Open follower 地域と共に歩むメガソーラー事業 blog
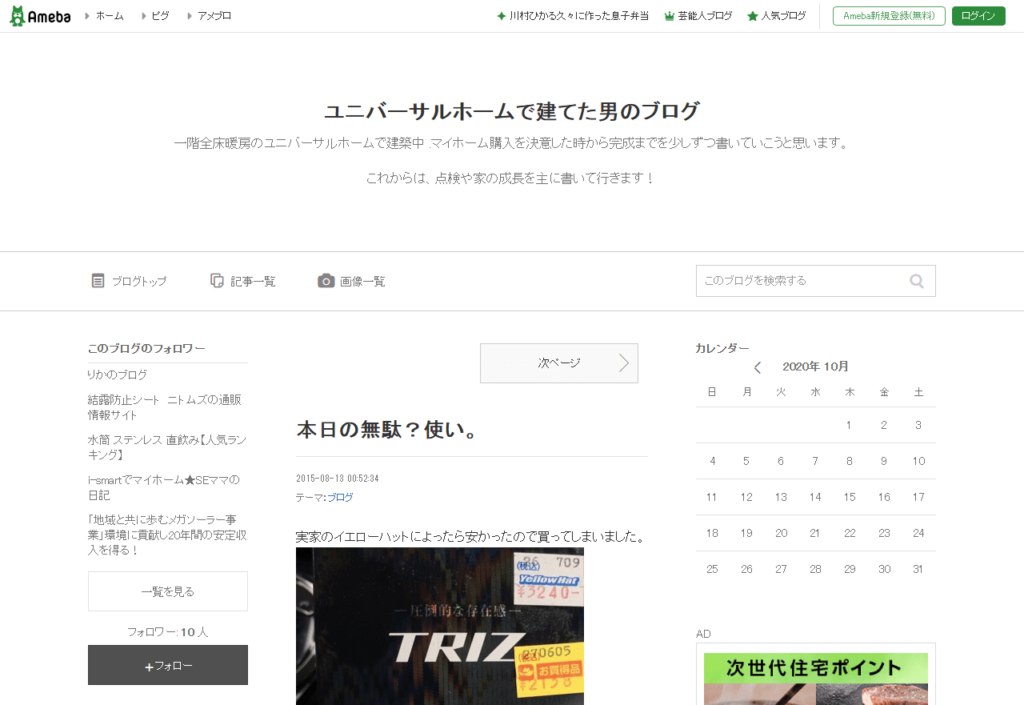Image resolution: width=1024 pixels, height=705 pixels. point(167,535)
